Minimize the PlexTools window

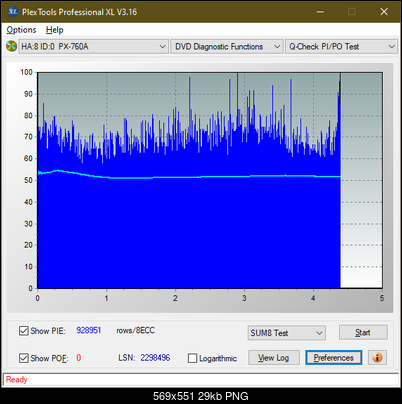320,12
